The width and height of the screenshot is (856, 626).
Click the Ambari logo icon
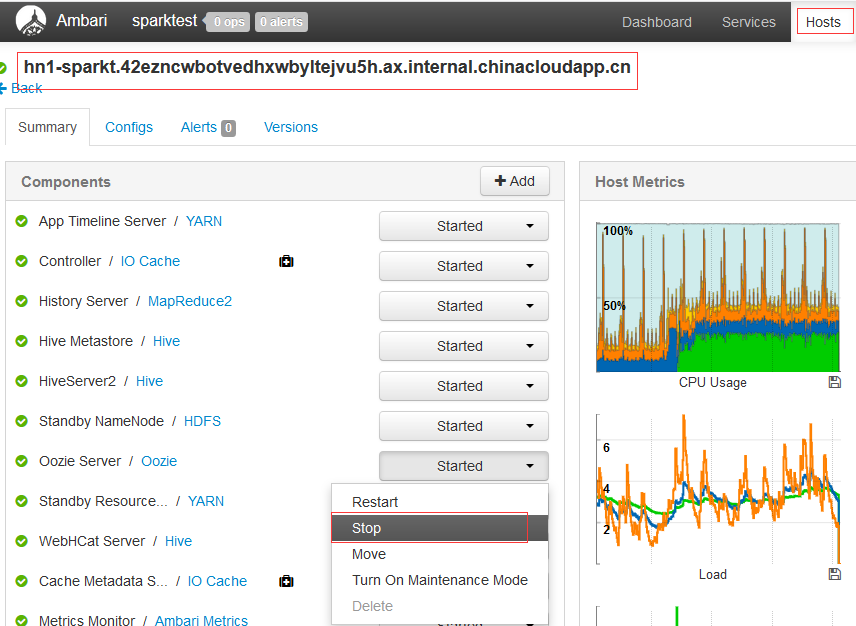(x=30, y=20)
